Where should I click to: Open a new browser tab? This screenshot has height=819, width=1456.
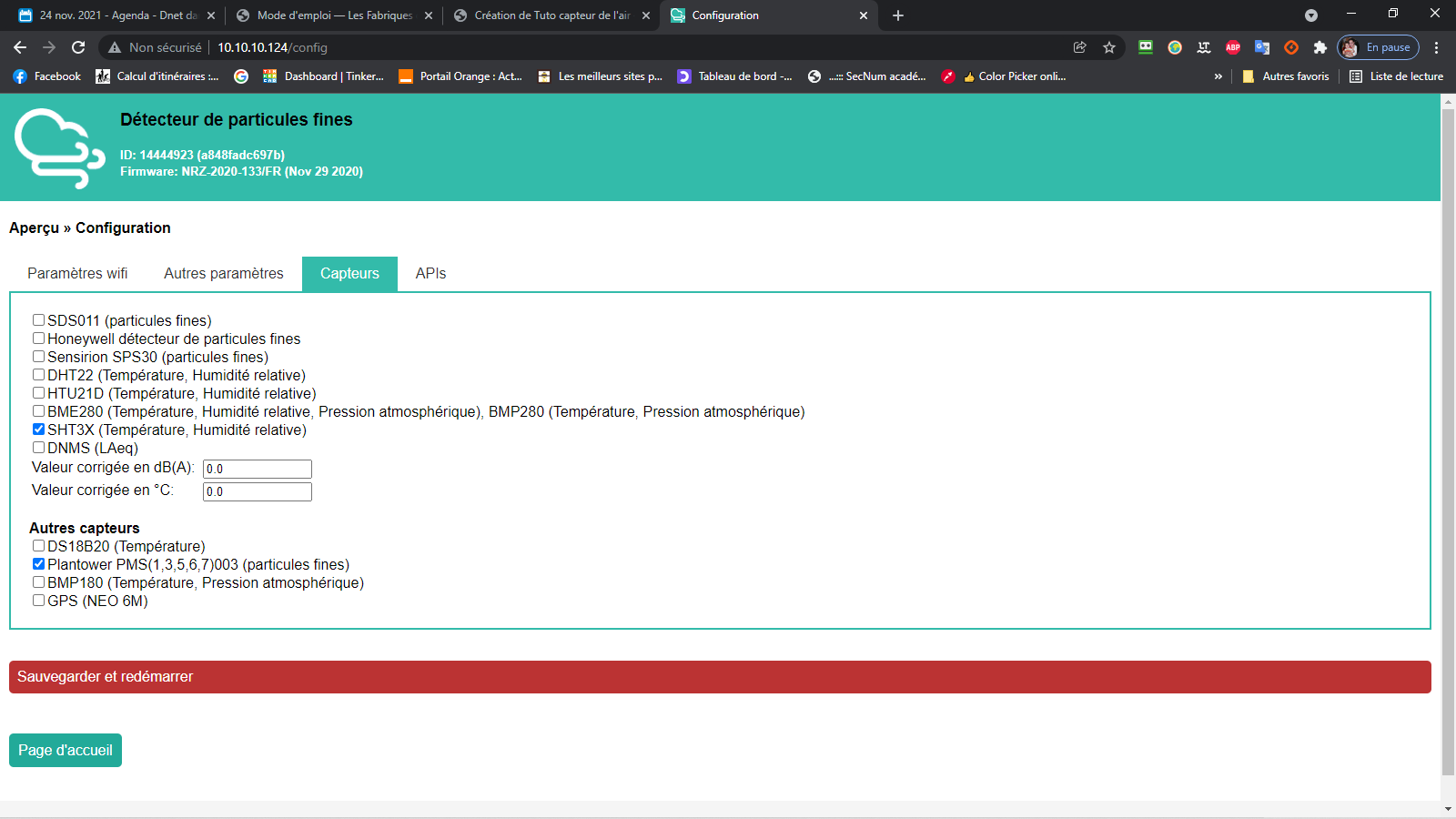(898, 15)
